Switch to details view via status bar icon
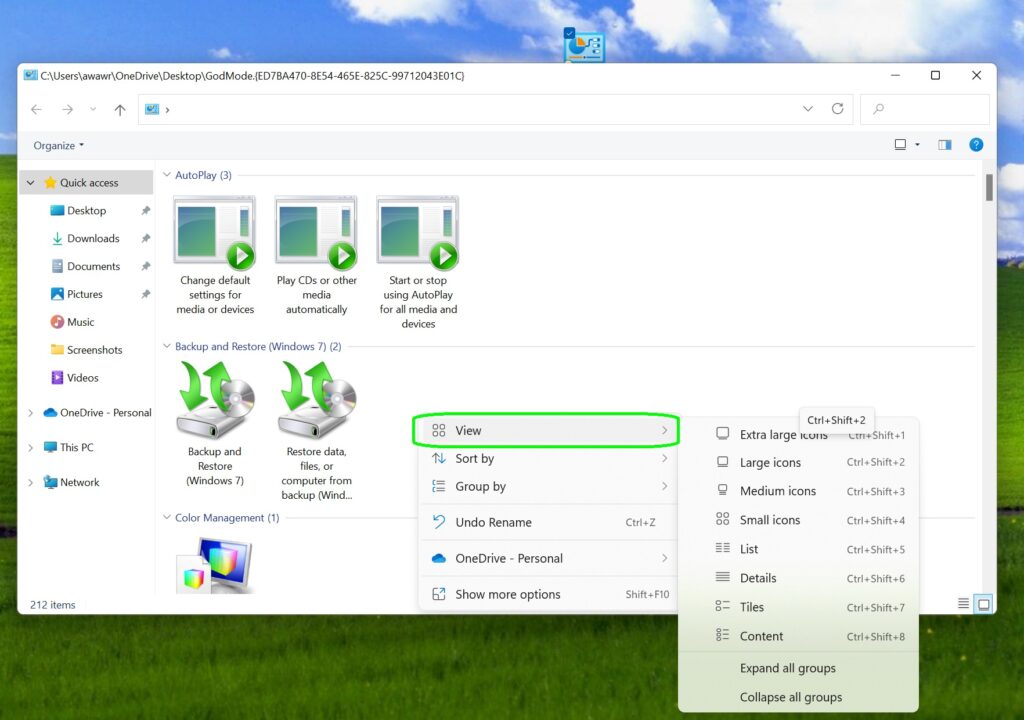The image size is (1024, 720). tap(963, 604)
